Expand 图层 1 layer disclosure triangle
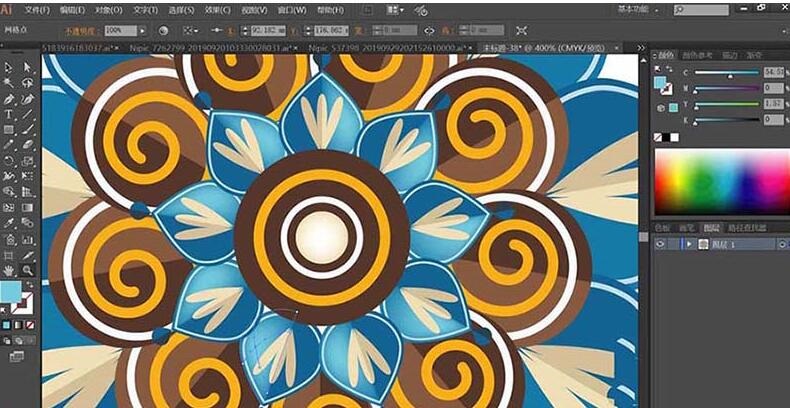790x408 pixels. (x=688, y=244)
